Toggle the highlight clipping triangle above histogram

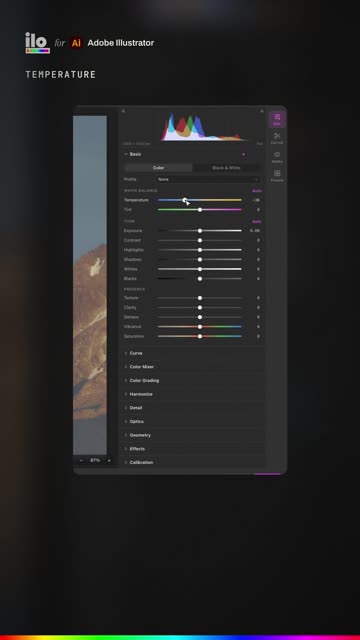click(x=262, y=111)
